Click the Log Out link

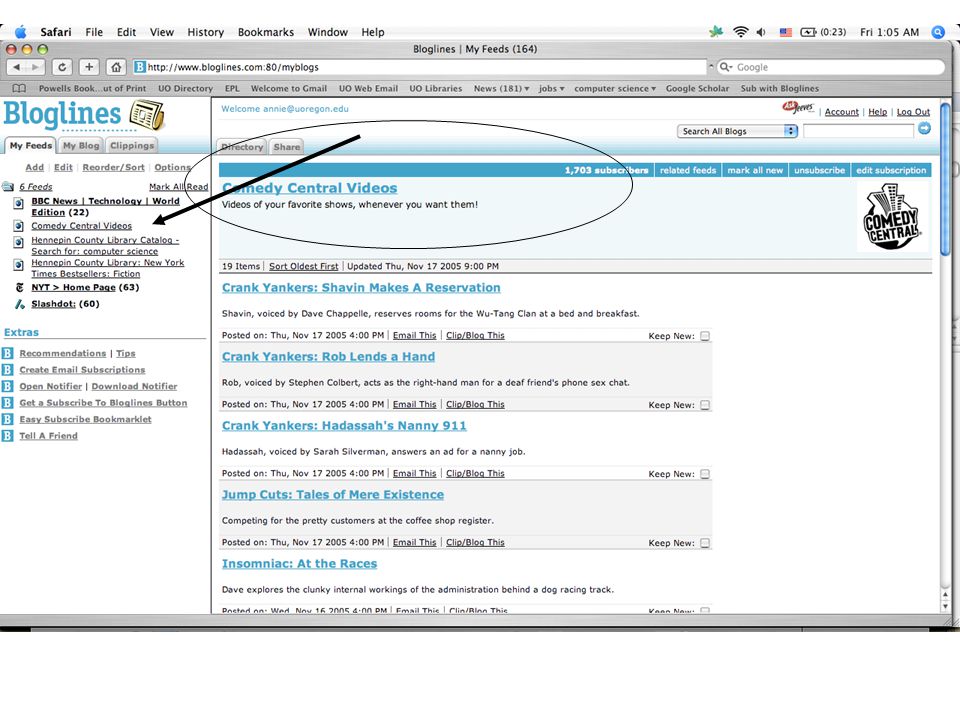(913, 112)
